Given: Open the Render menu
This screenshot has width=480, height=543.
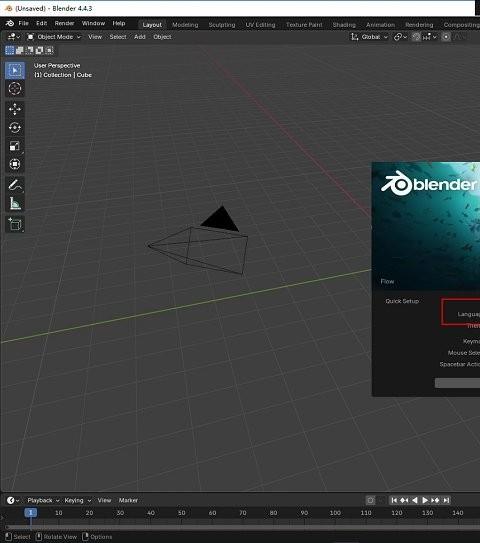Looking at the screenshot, I should pos(64,23).
